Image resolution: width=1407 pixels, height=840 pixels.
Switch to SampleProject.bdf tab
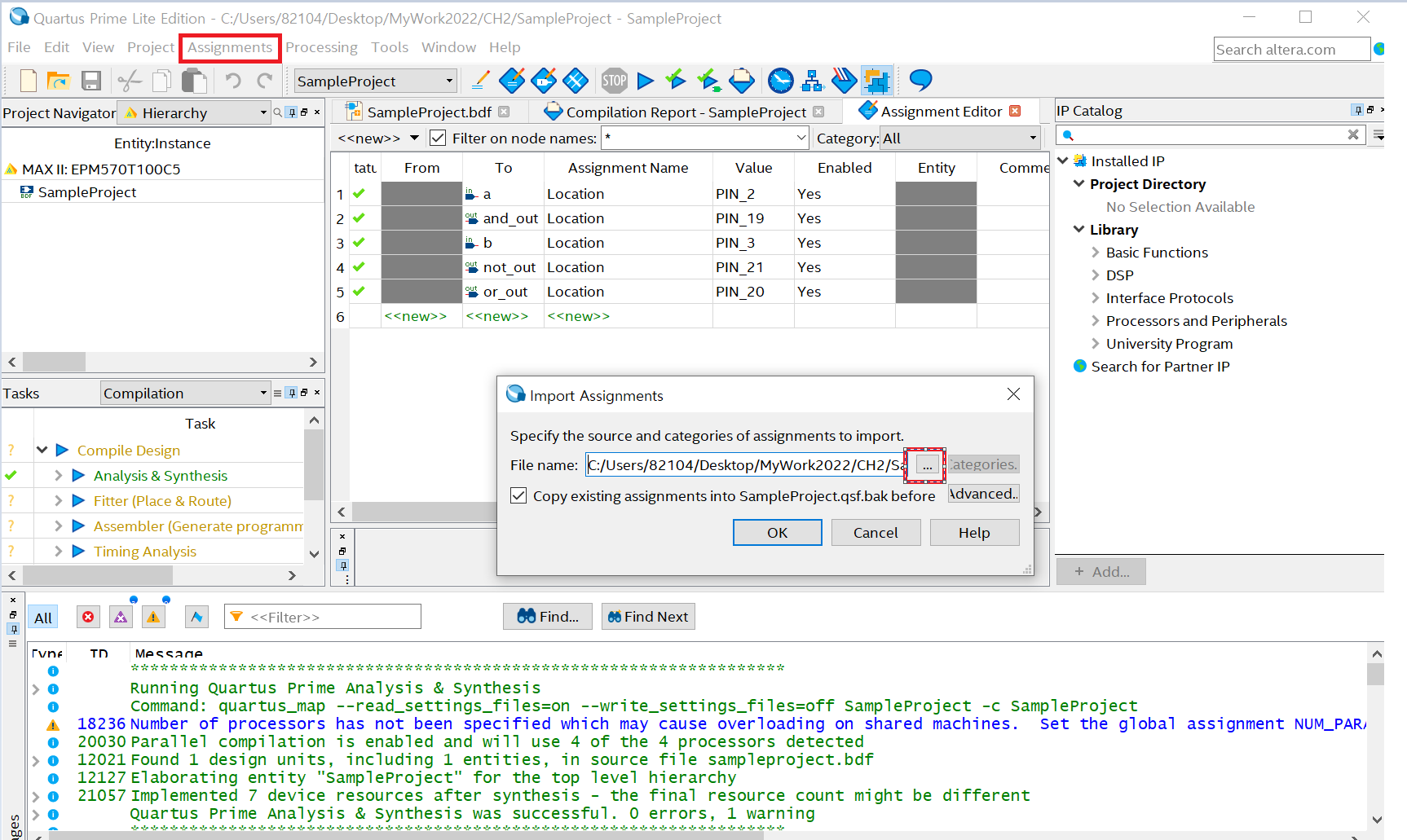(x=429, y=112)
